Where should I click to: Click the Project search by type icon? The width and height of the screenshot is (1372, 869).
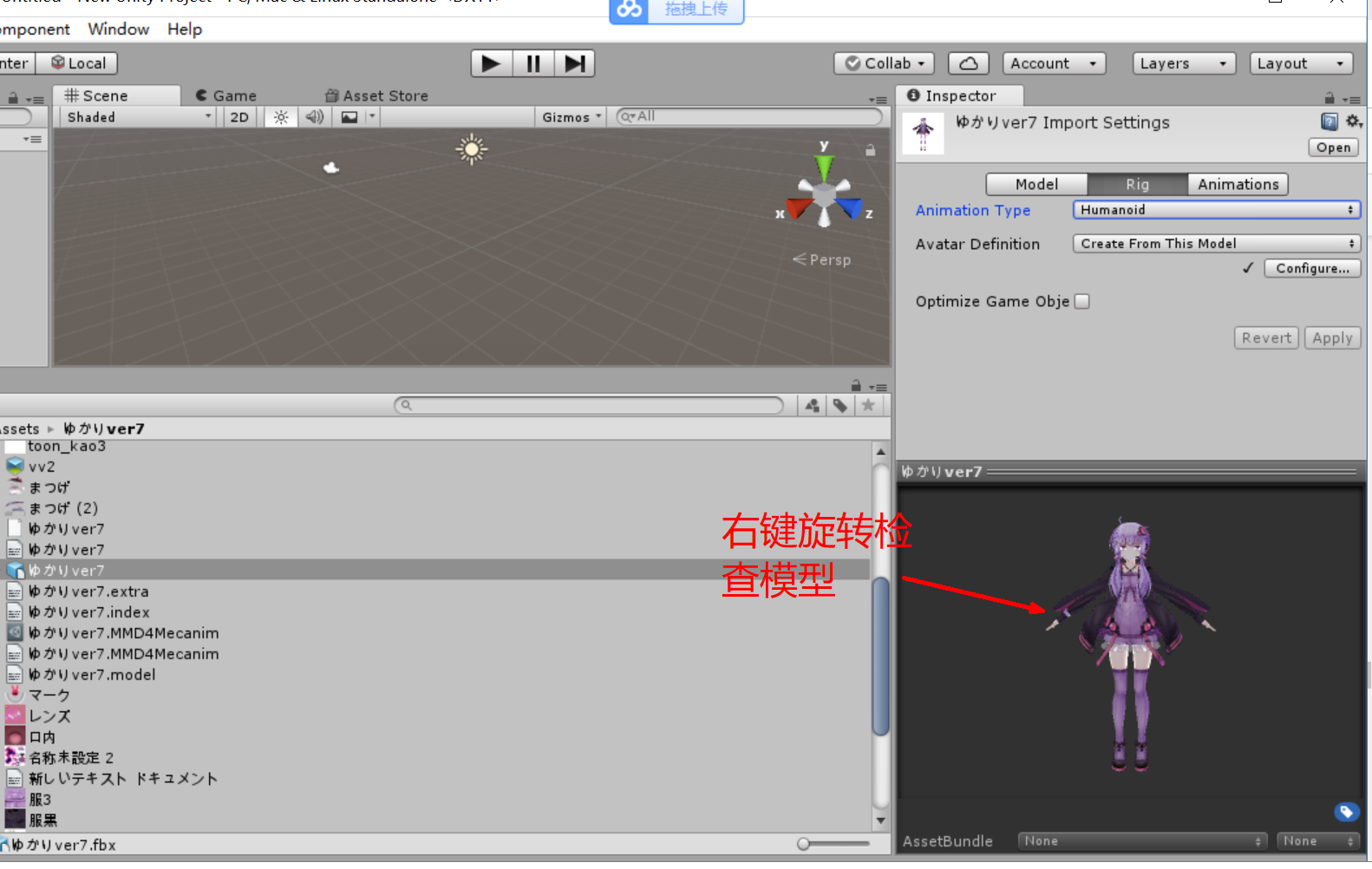point(813,405)
